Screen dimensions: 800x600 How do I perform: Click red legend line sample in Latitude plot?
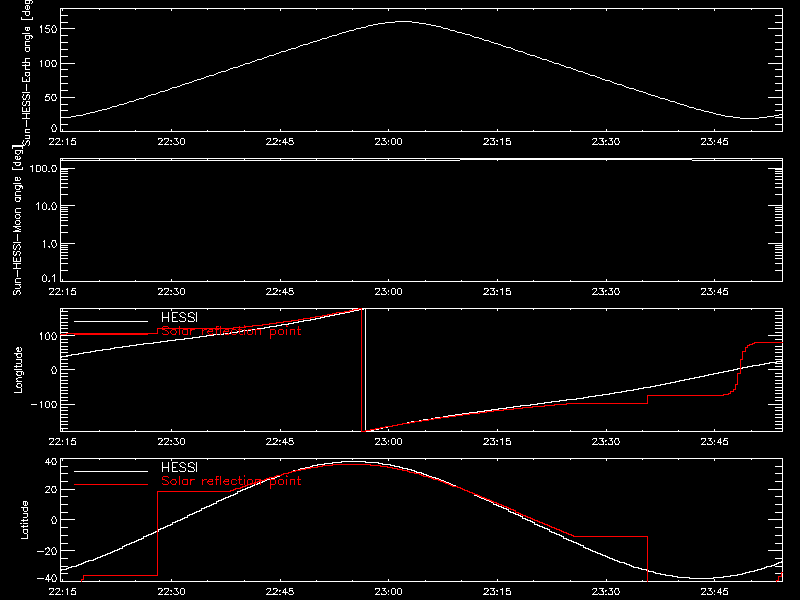point(111,485)
